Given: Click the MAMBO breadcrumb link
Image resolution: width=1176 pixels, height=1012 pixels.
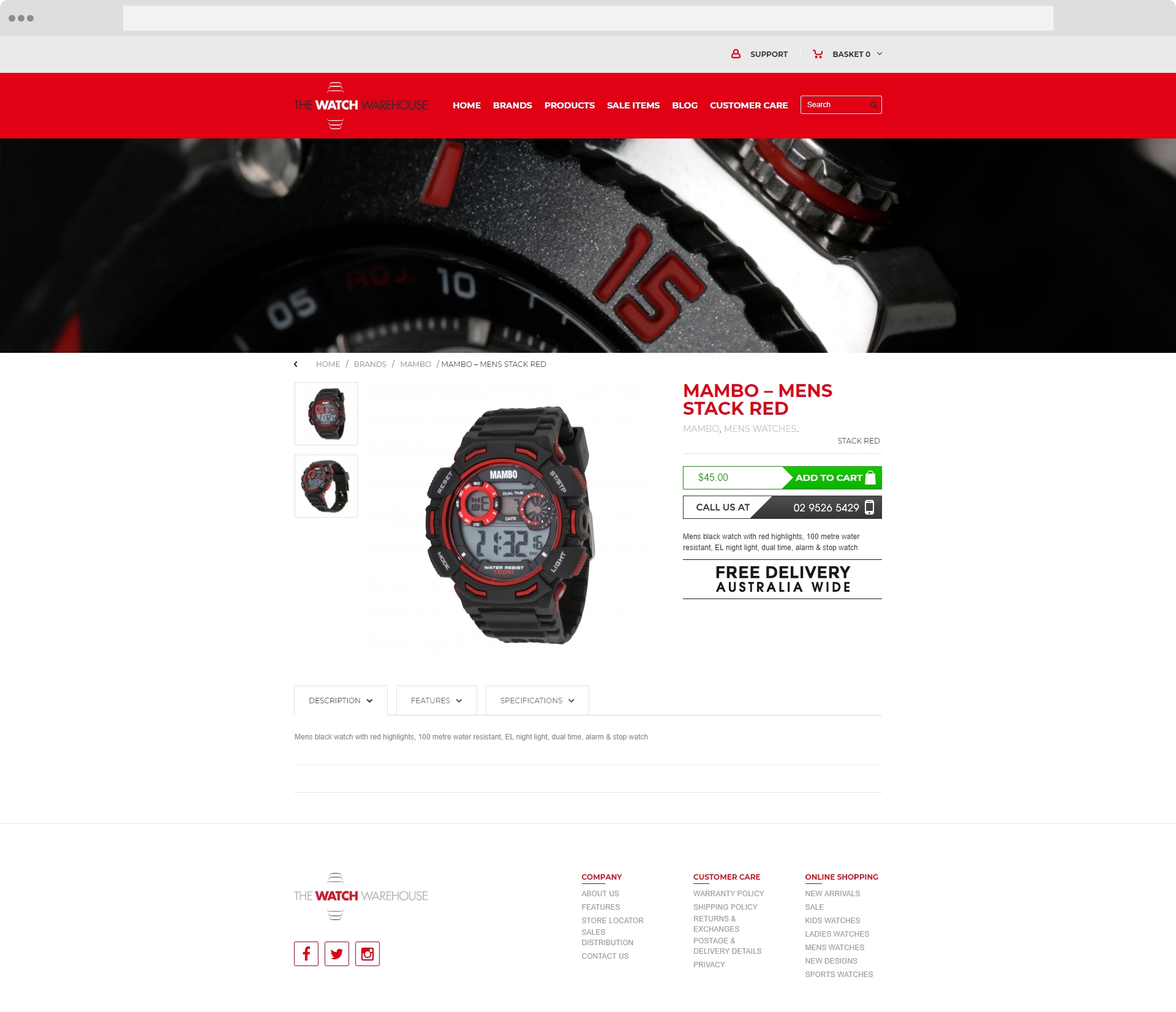Looking at the screenshot, I should tap(415, 364).
